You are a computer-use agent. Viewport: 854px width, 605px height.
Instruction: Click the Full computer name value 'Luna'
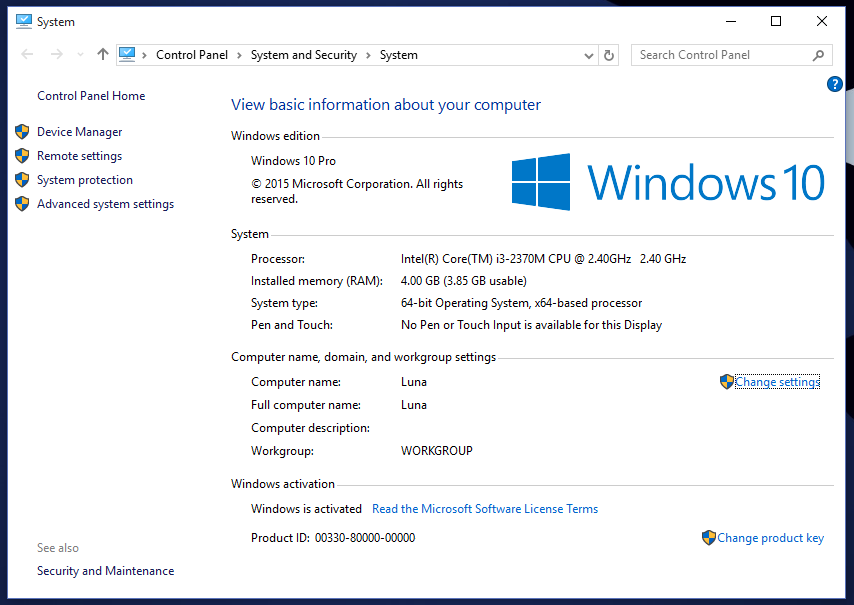[414, 405]
